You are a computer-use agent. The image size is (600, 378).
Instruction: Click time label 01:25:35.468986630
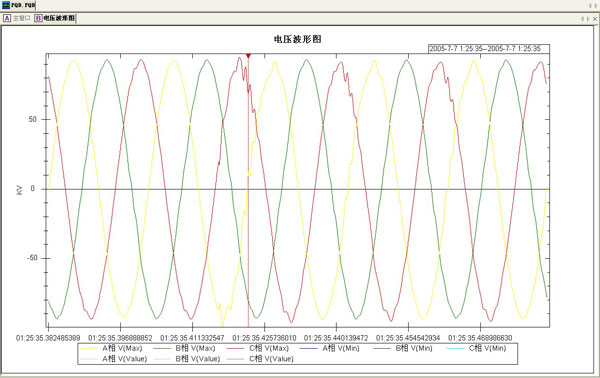point(480,338)
